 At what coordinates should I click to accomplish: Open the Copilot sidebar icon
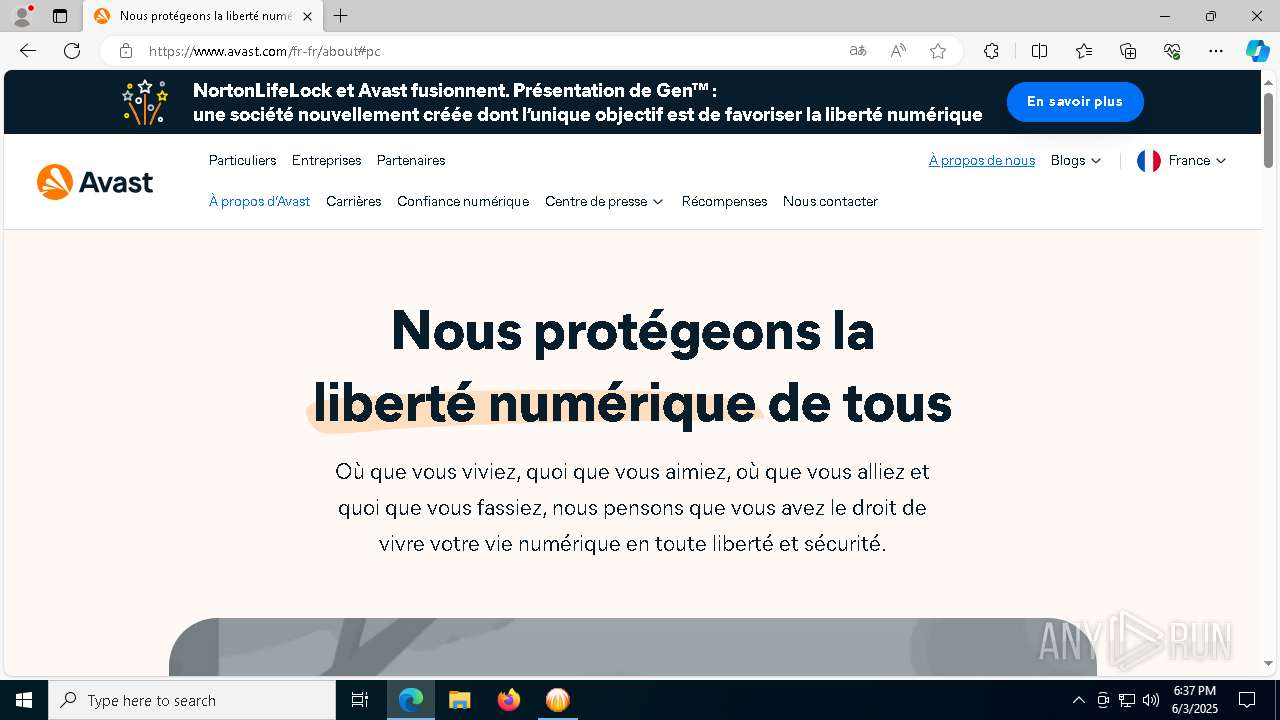coord(1257,51)
